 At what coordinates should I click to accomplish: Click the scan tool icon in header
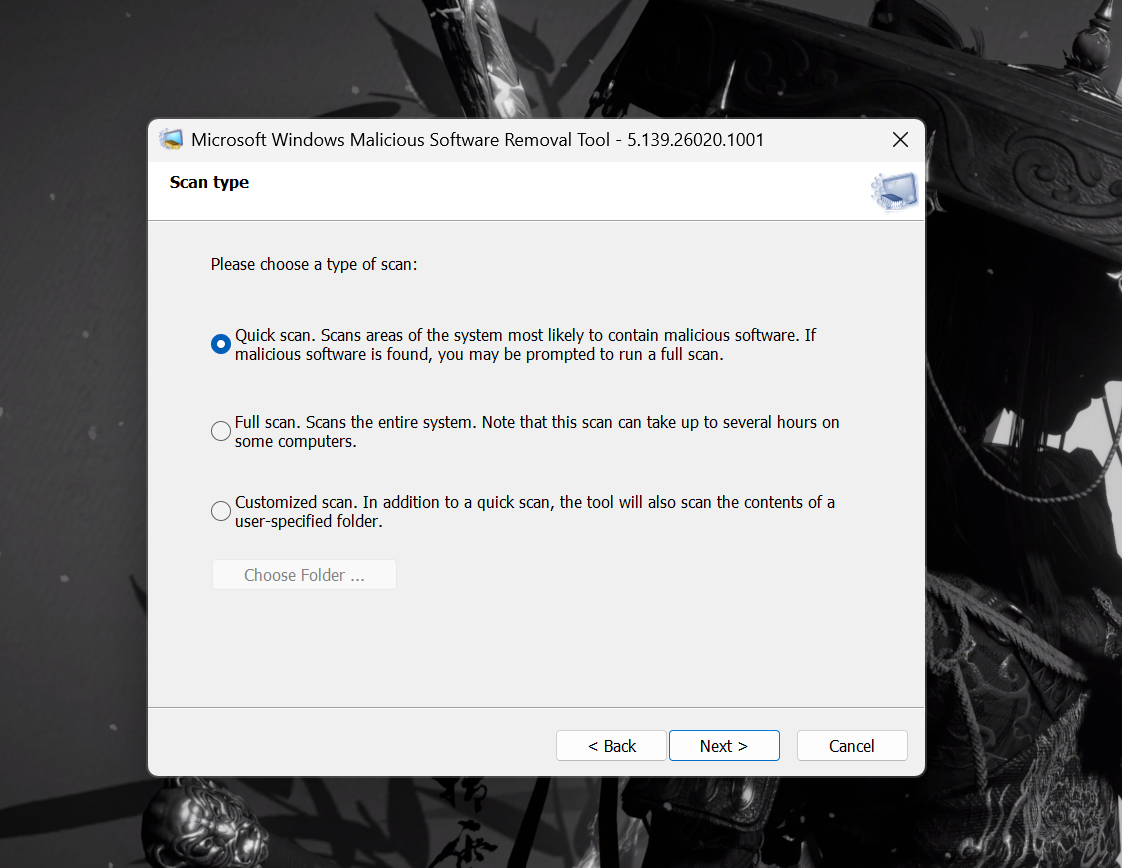[894, 192]
